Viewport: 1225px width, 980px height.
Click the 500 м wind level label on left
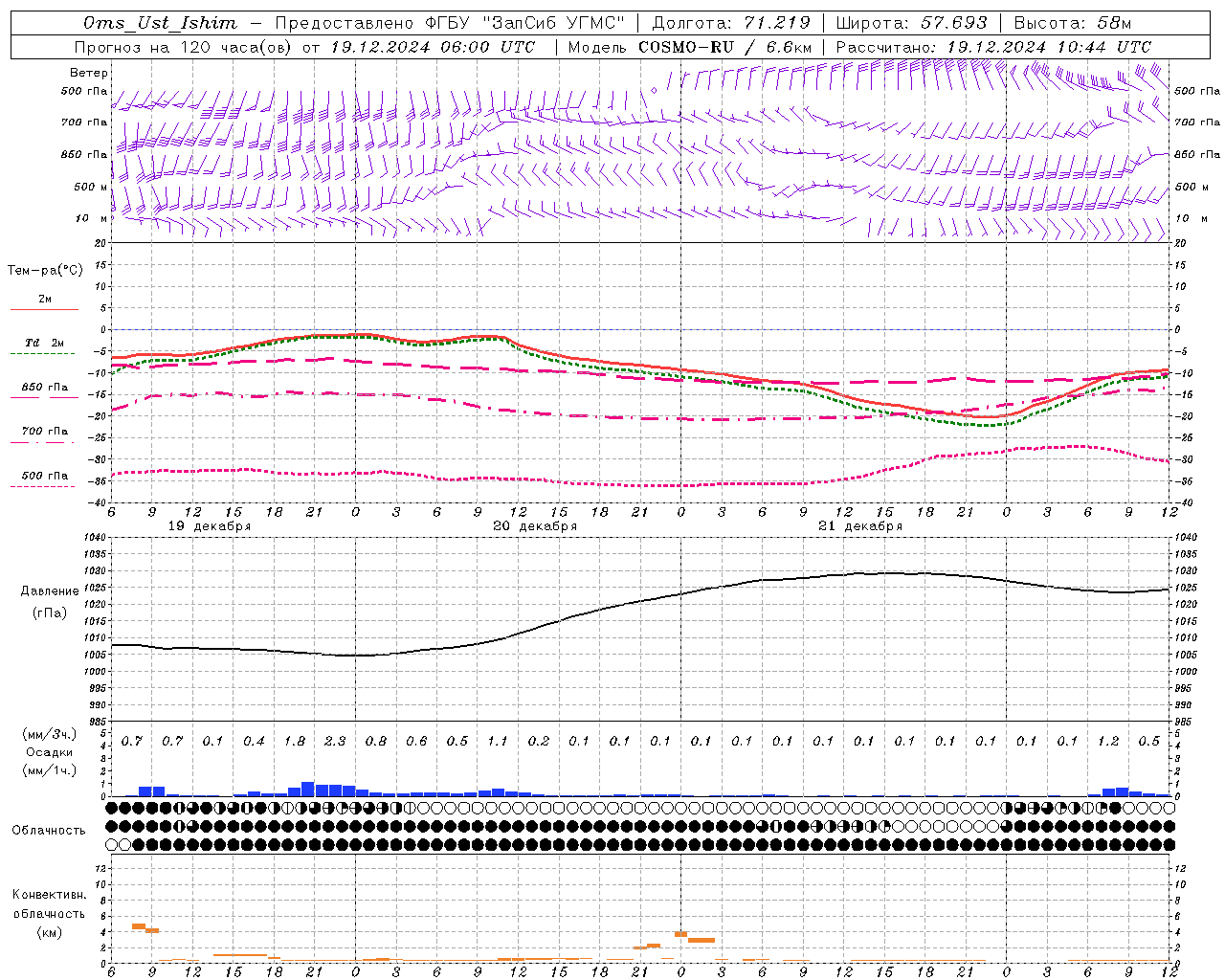coord(92,187)
